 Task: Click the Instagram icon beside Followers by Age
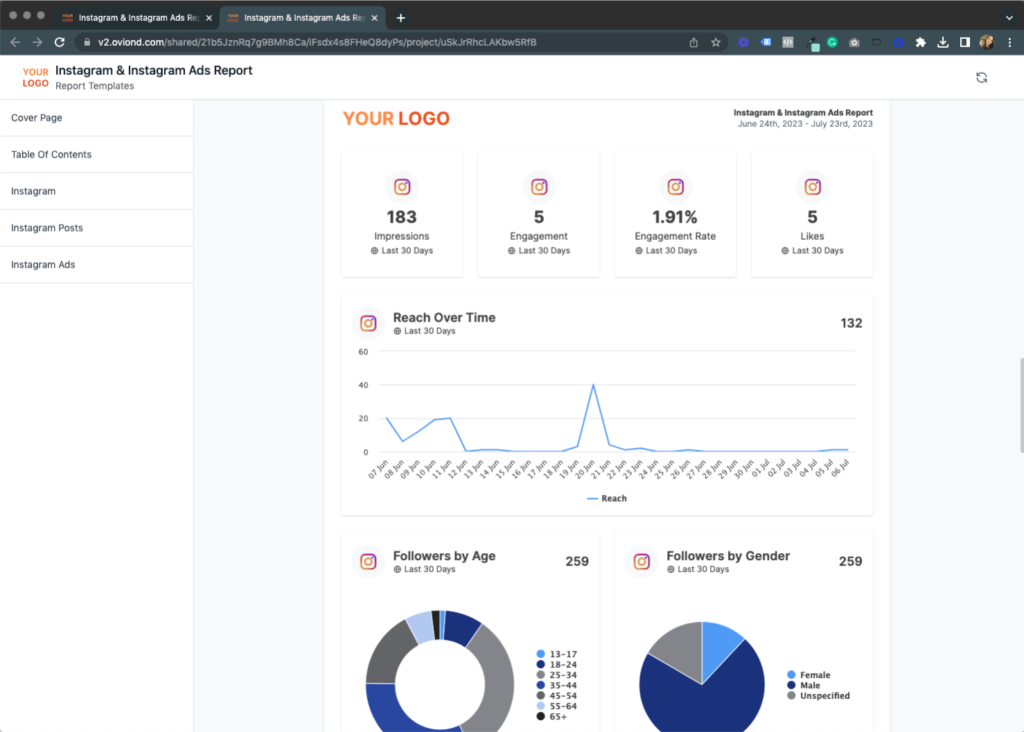point(368,562)
